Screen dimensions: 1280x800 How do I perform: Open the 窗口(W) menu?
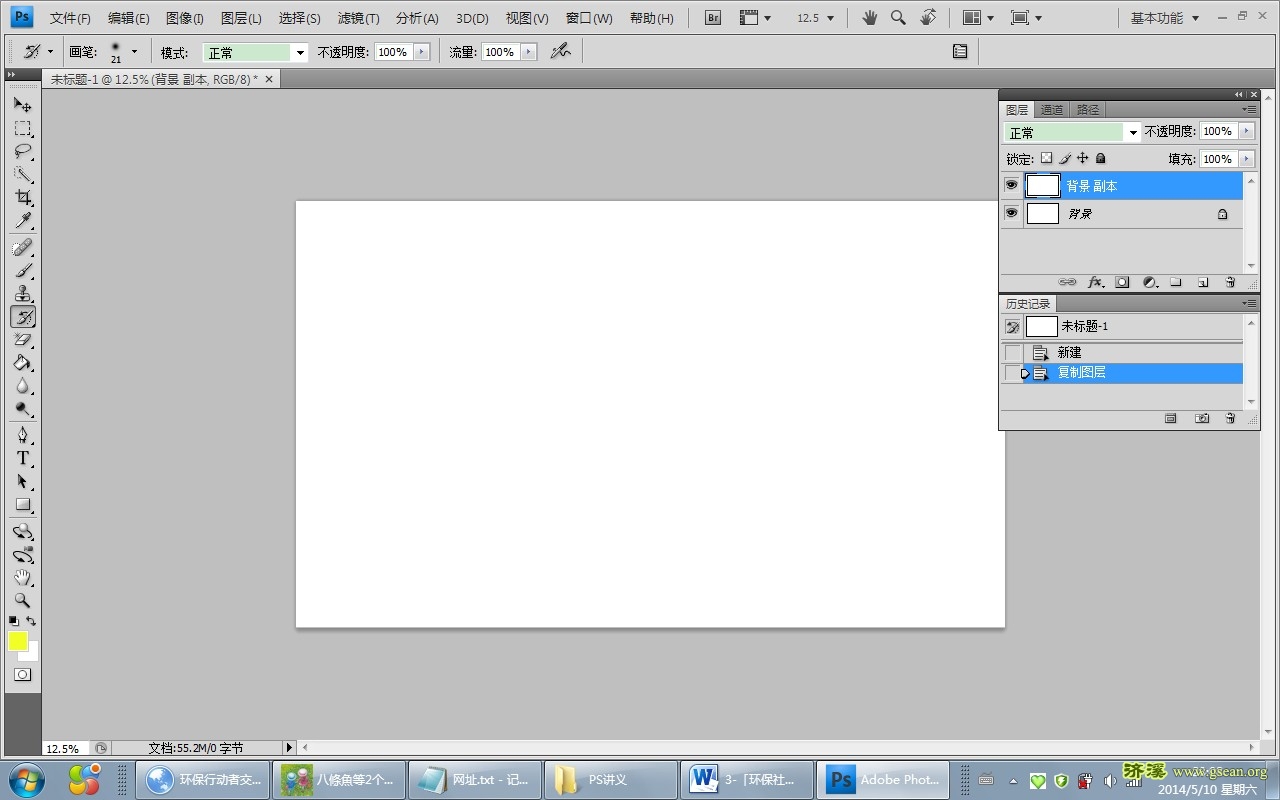[x=589, y=18]
